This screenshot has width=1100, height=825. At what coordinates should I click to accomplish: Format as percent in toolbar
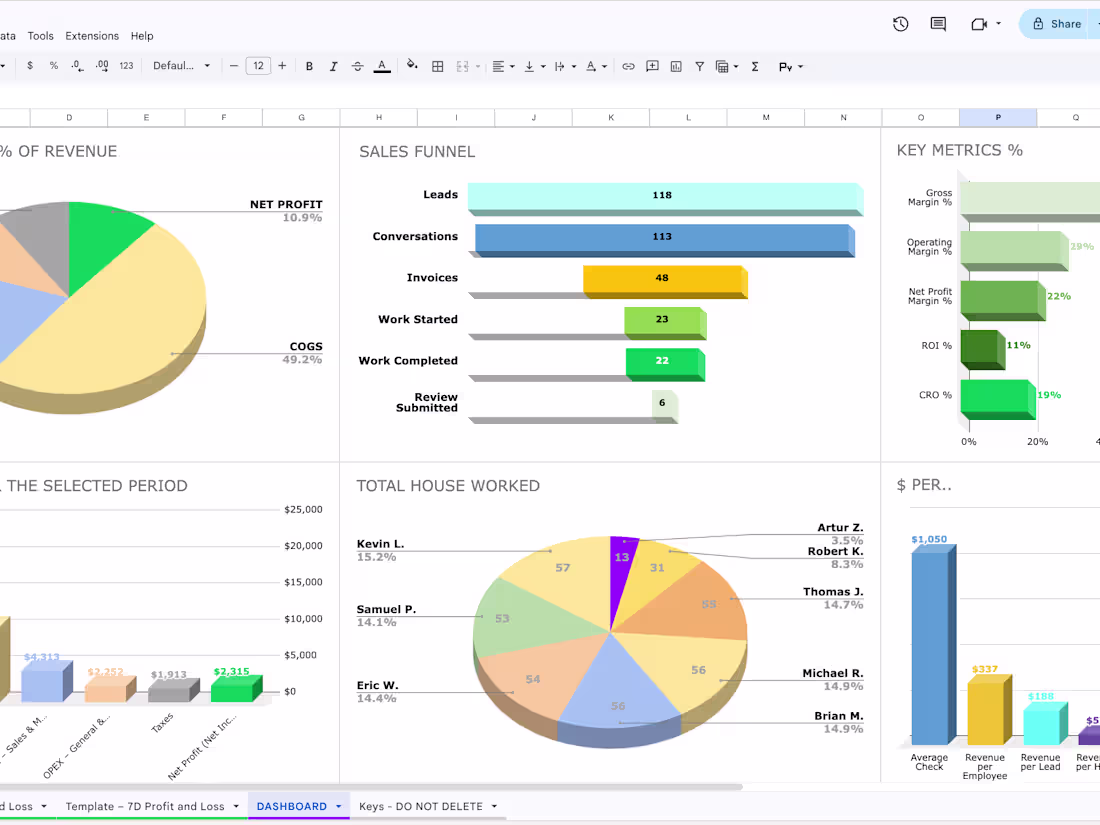[x=53, y=66]
